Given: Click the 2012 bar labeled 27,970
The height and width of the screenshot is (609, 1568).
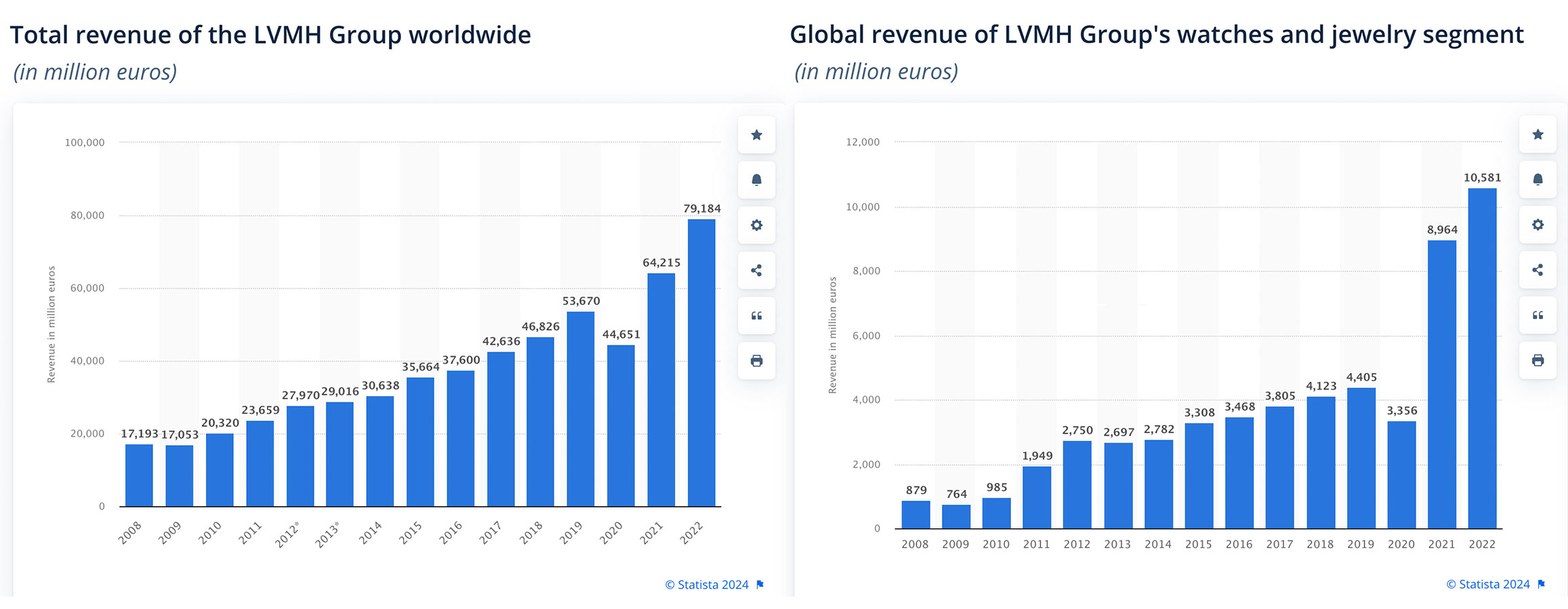Looking at the screenshot, I should pos(300,456).
